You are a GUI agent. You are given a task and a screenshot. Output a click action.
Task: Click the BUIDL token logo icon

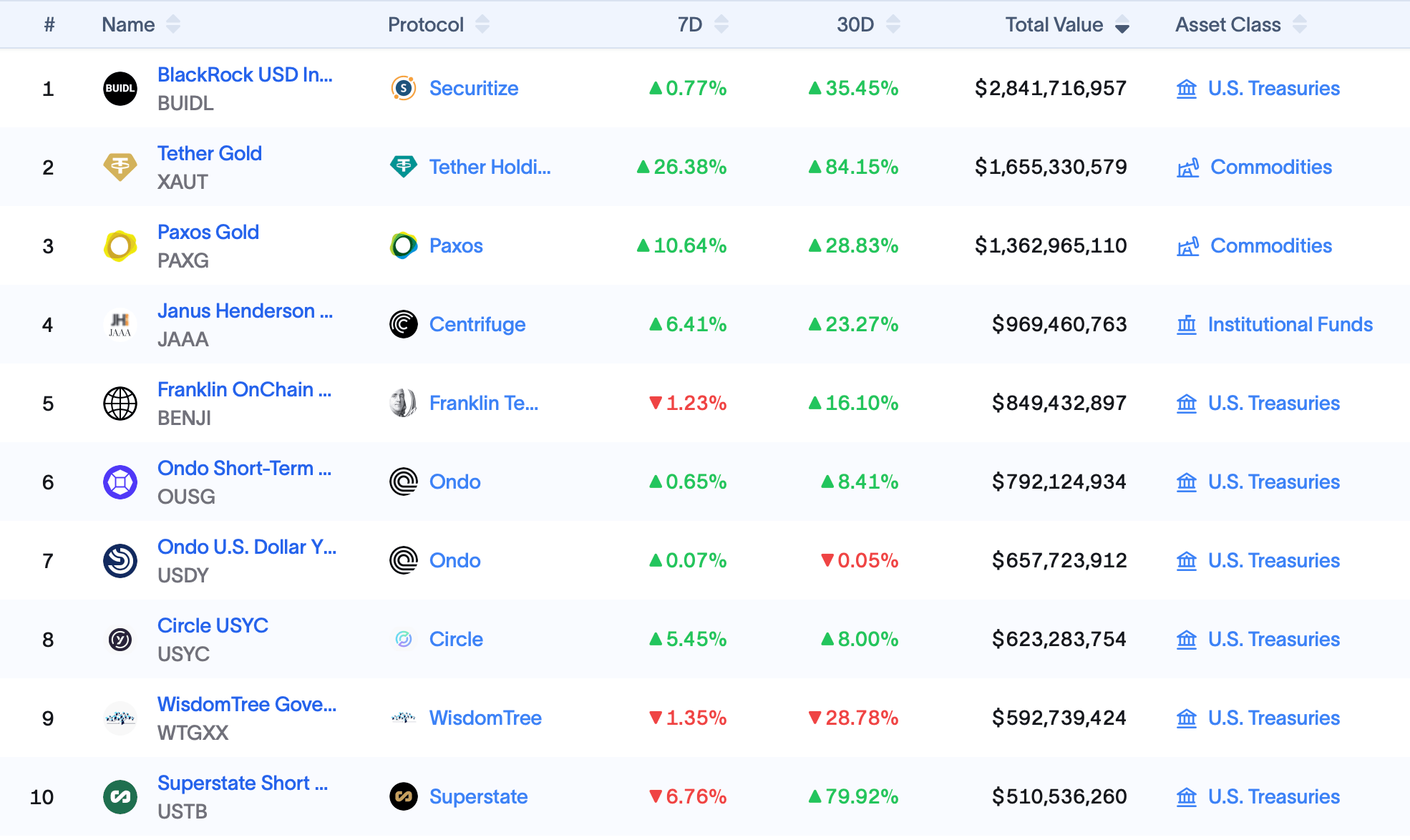(x=120, y=89)
